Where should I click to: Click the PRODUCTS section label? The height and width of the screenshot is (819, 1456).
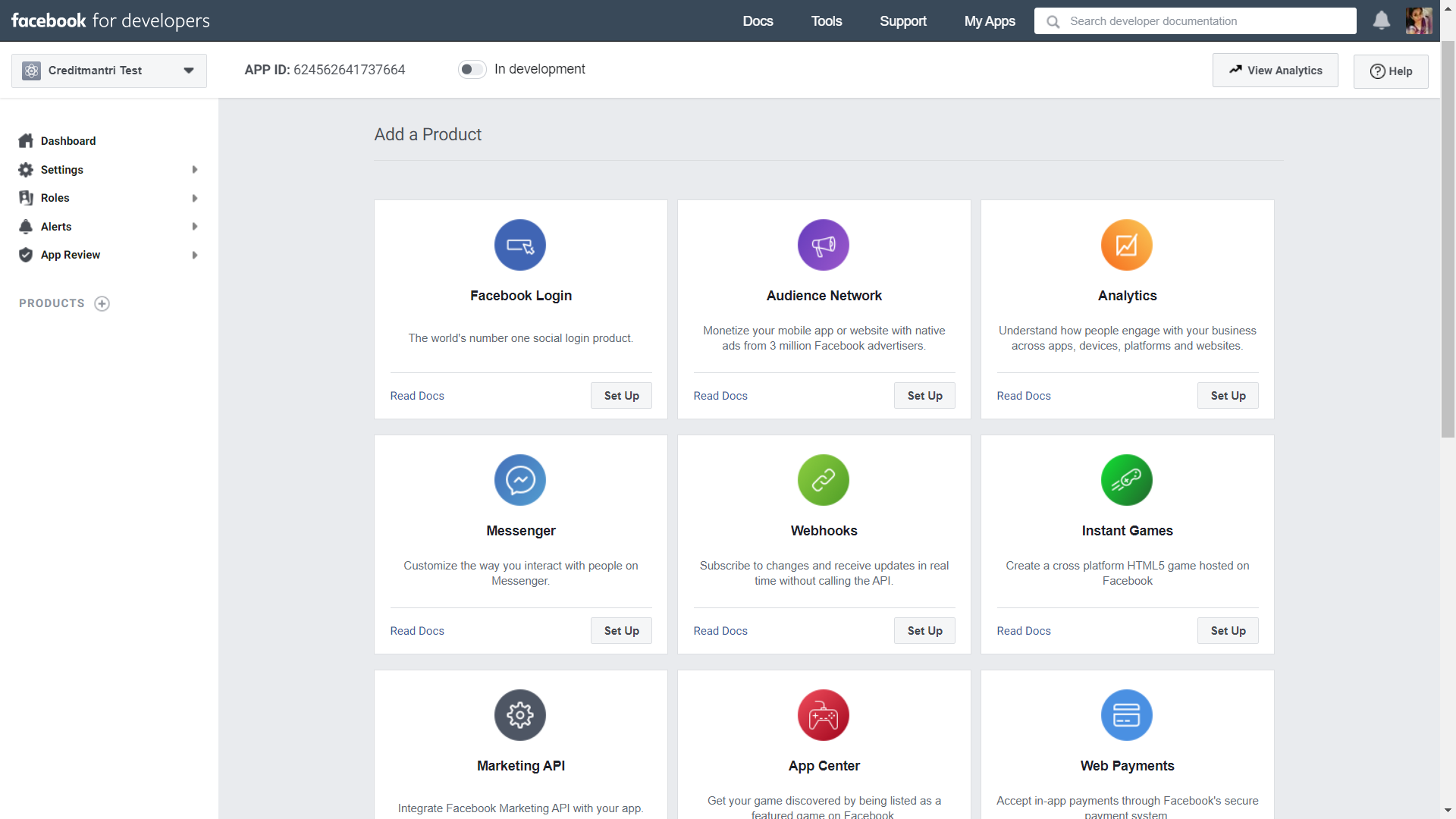52,303
